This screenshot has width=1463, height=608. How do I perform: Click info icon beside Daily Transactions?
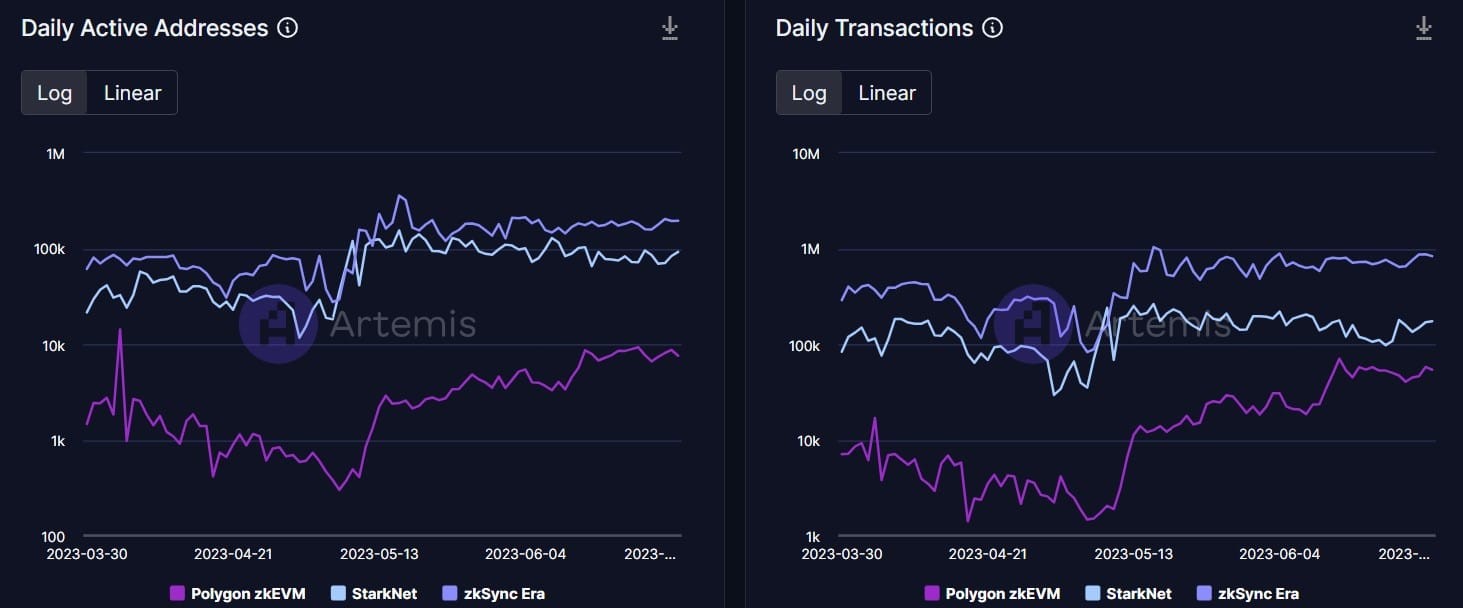[x=992, y=28]
